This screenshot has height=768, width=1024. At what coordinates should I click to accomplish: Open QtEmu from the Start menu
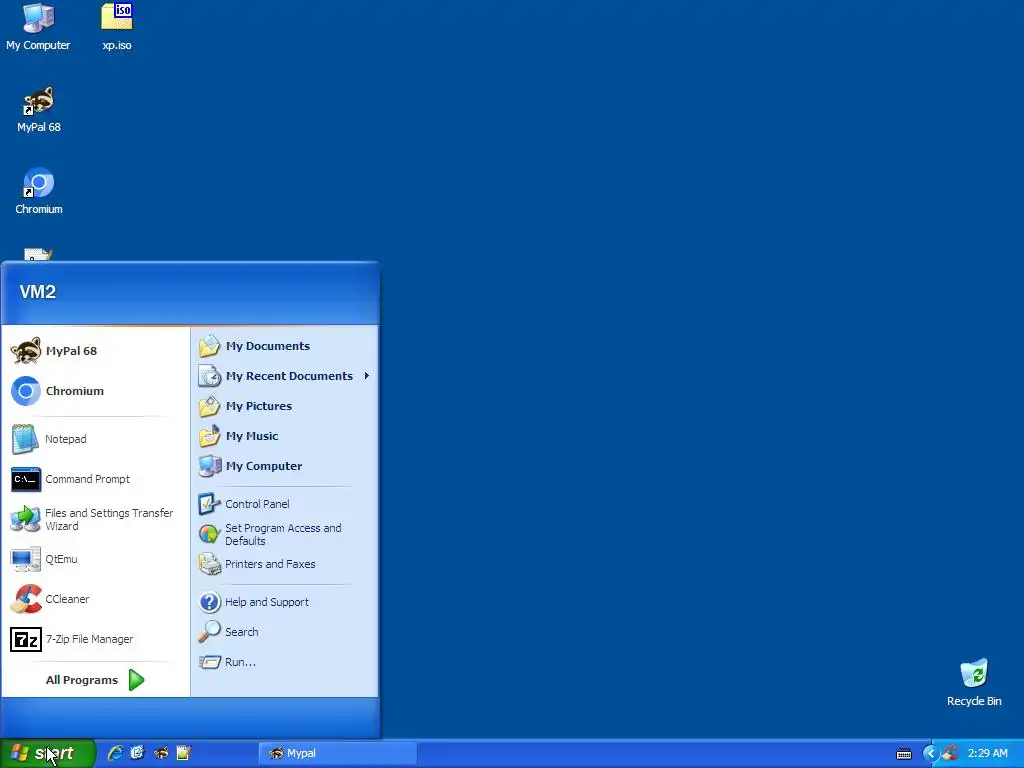coord(95,559)
